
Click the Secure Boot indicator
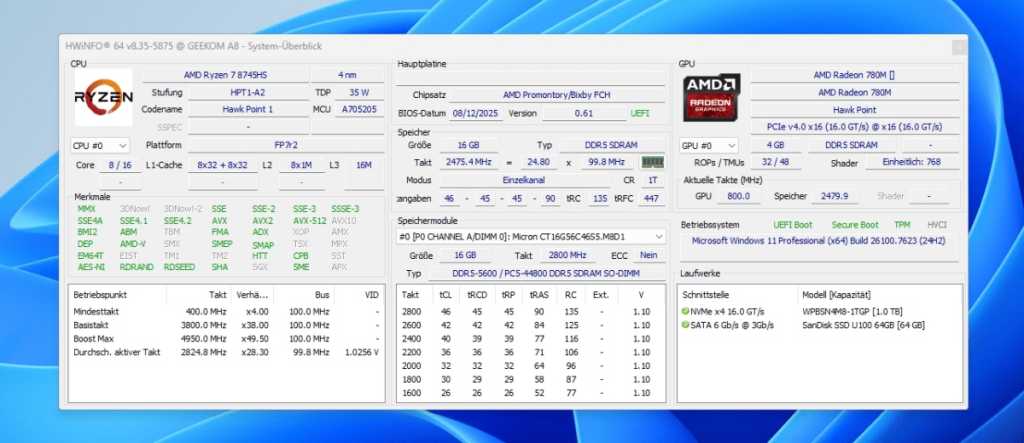(x=855, y=225)
